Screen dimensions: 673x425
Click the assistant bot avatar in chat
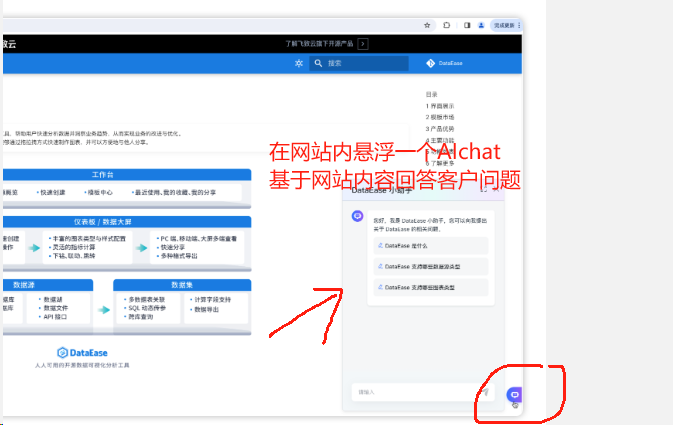[x=357, y=216]
